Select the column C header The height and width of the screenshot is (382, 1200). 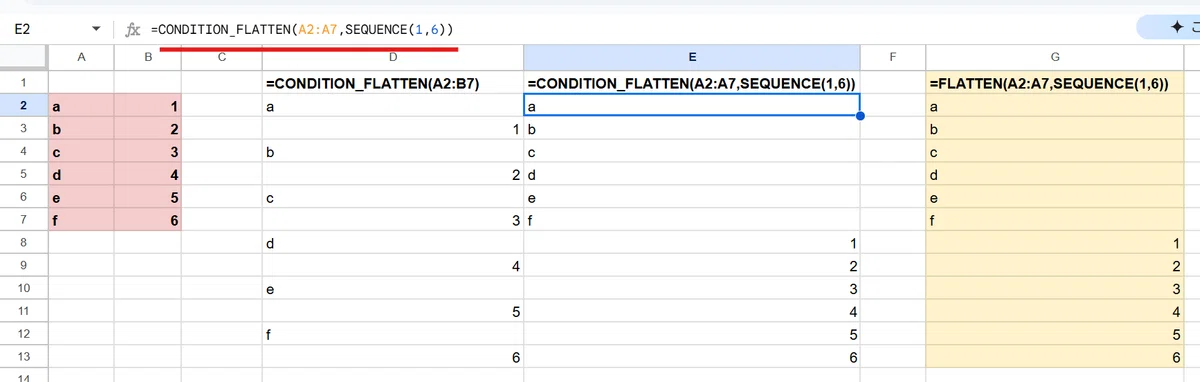click(221, 58)
